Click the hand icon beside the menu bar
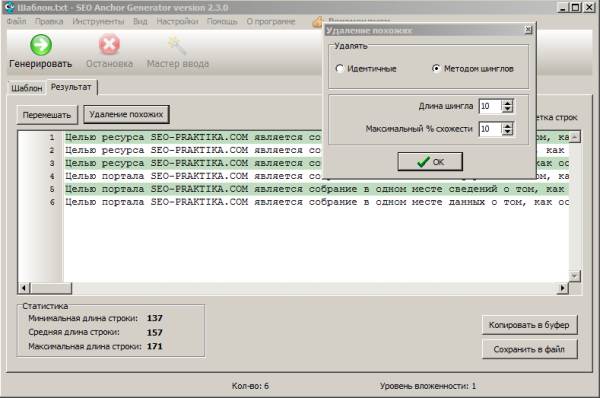The width and height of the screenshot is (600, 398). pyautogui.click(x=318, y=21)
